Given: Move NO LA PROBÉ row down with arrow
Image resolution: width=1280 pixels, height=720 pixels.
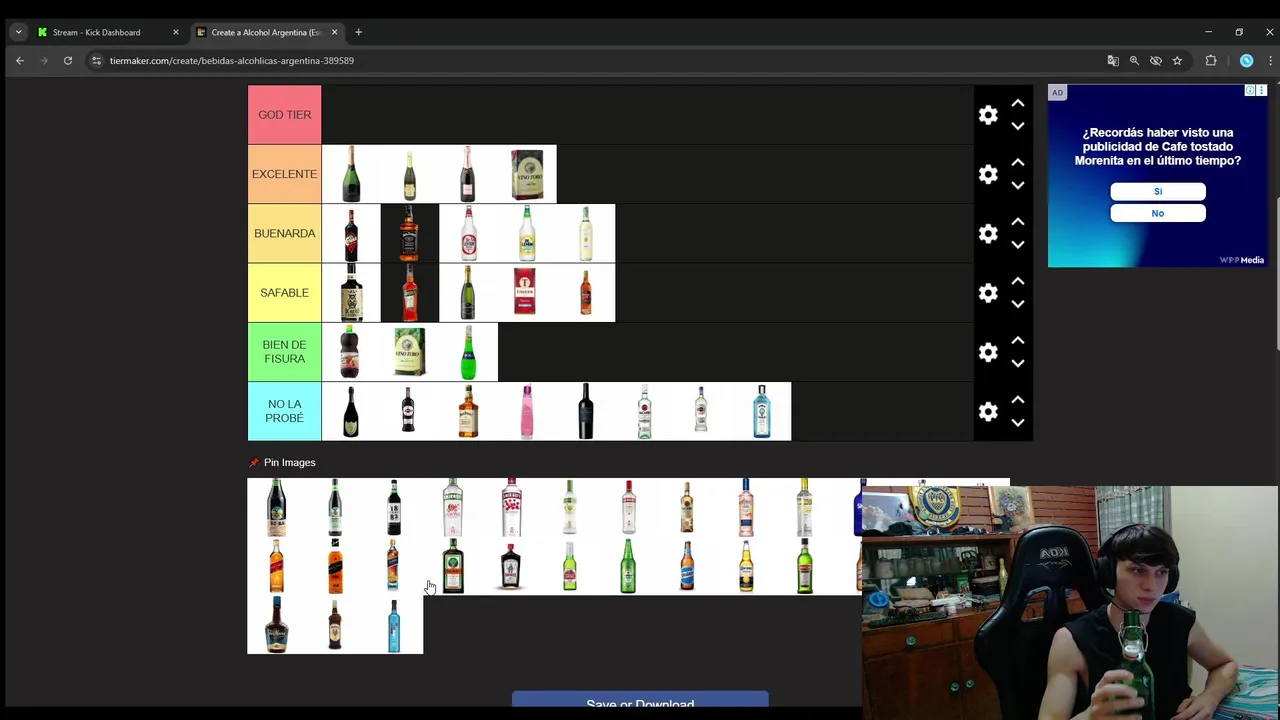Looking at the screenshot, I should pyautogui.click(x=1017, y=422).
